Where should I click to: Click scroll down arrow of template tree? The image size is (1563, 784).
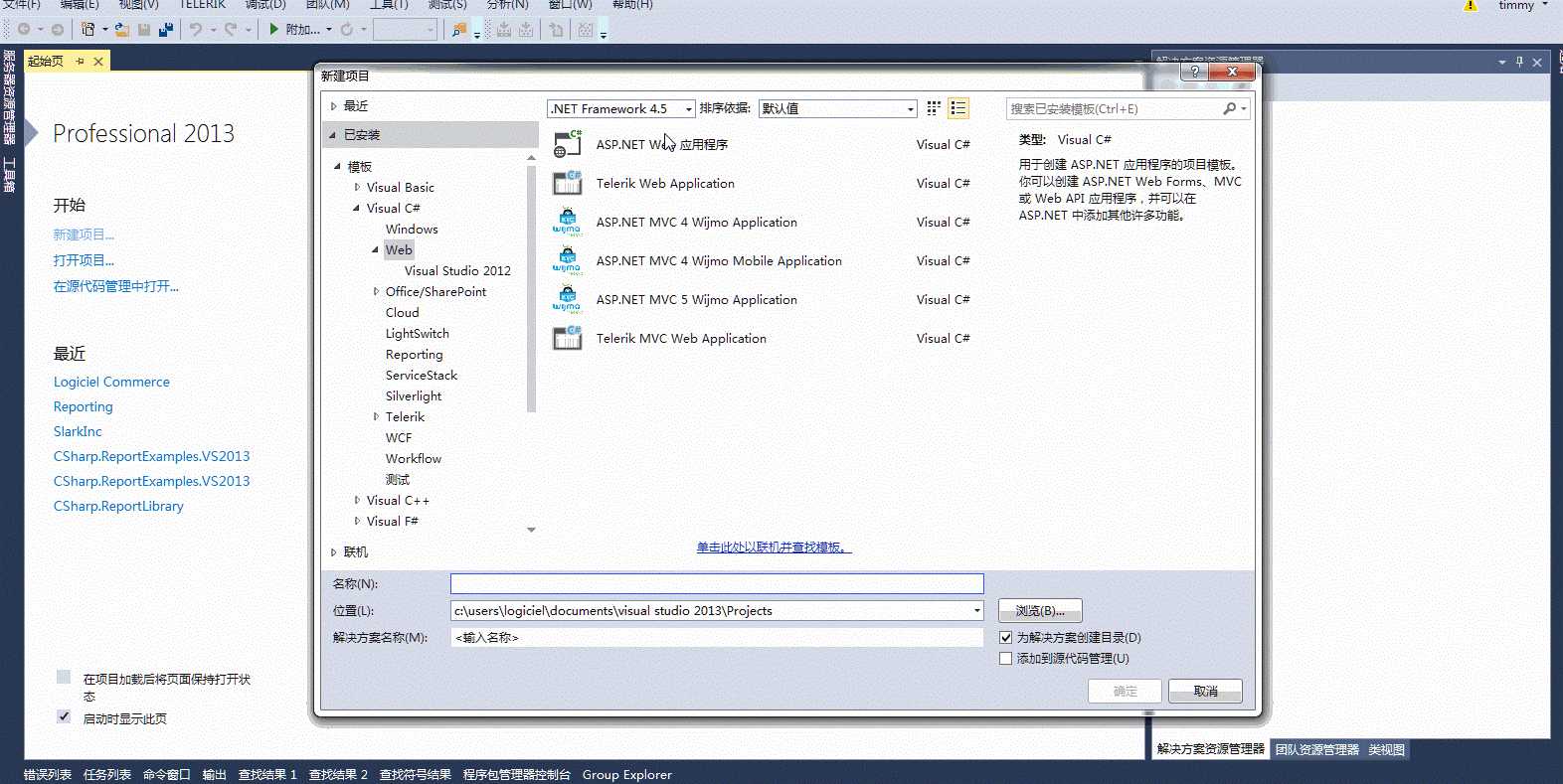point(531,530)
